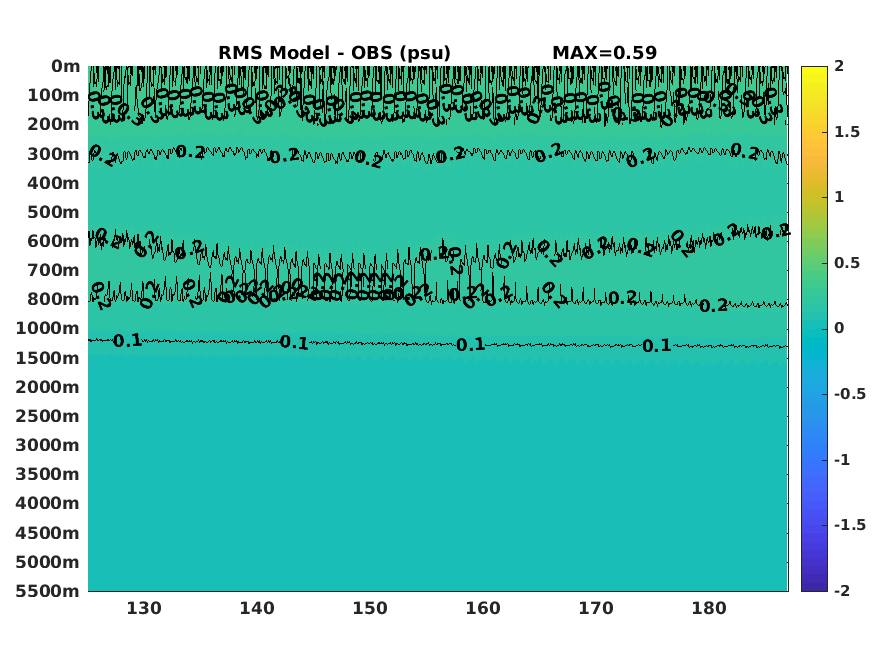Select the '160' longitude tick label
The height and width of the screenshot is (656, 875).
pyautogui.click(x=483, y=608)
